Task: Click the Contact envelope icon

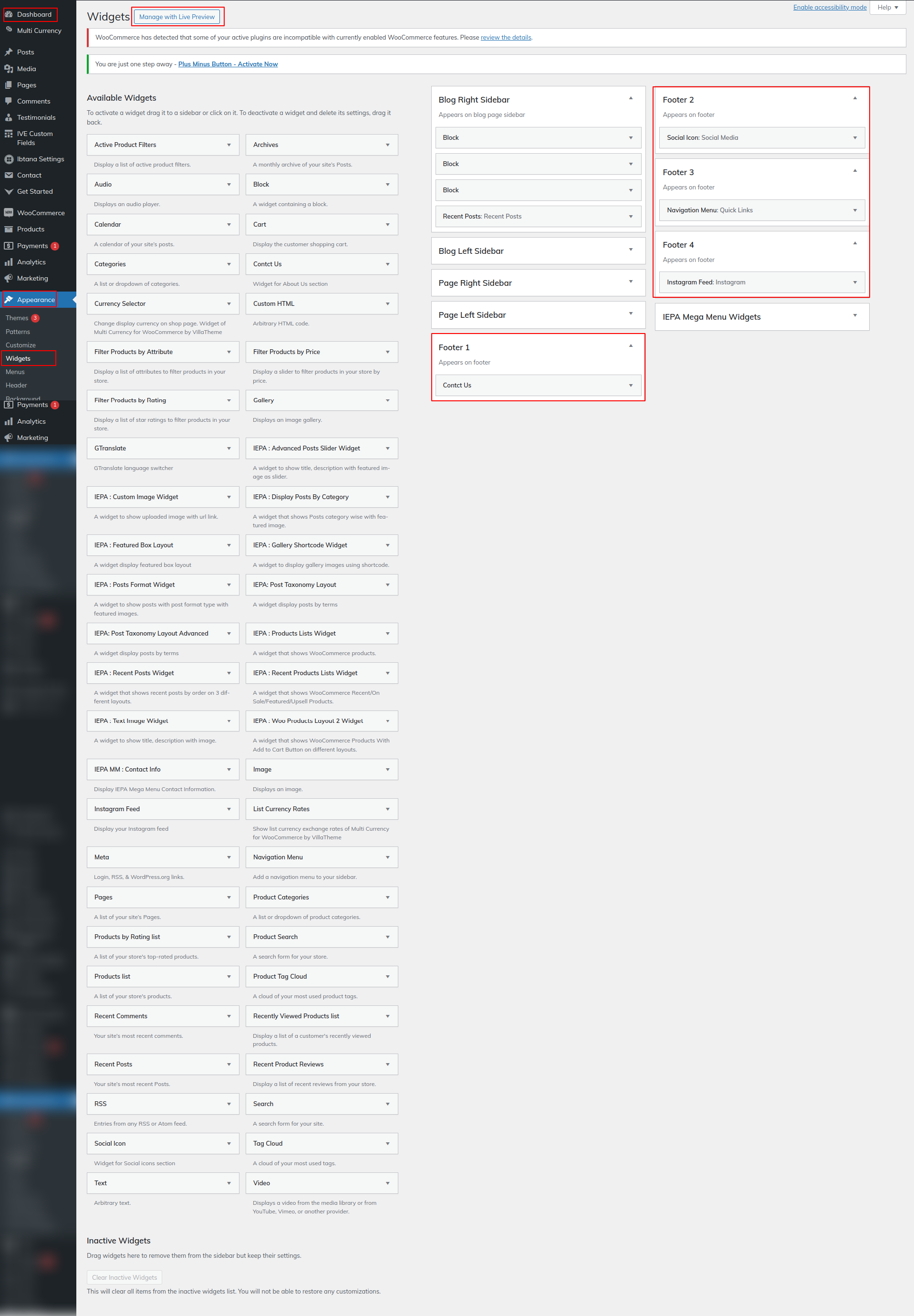Action: 9,175
